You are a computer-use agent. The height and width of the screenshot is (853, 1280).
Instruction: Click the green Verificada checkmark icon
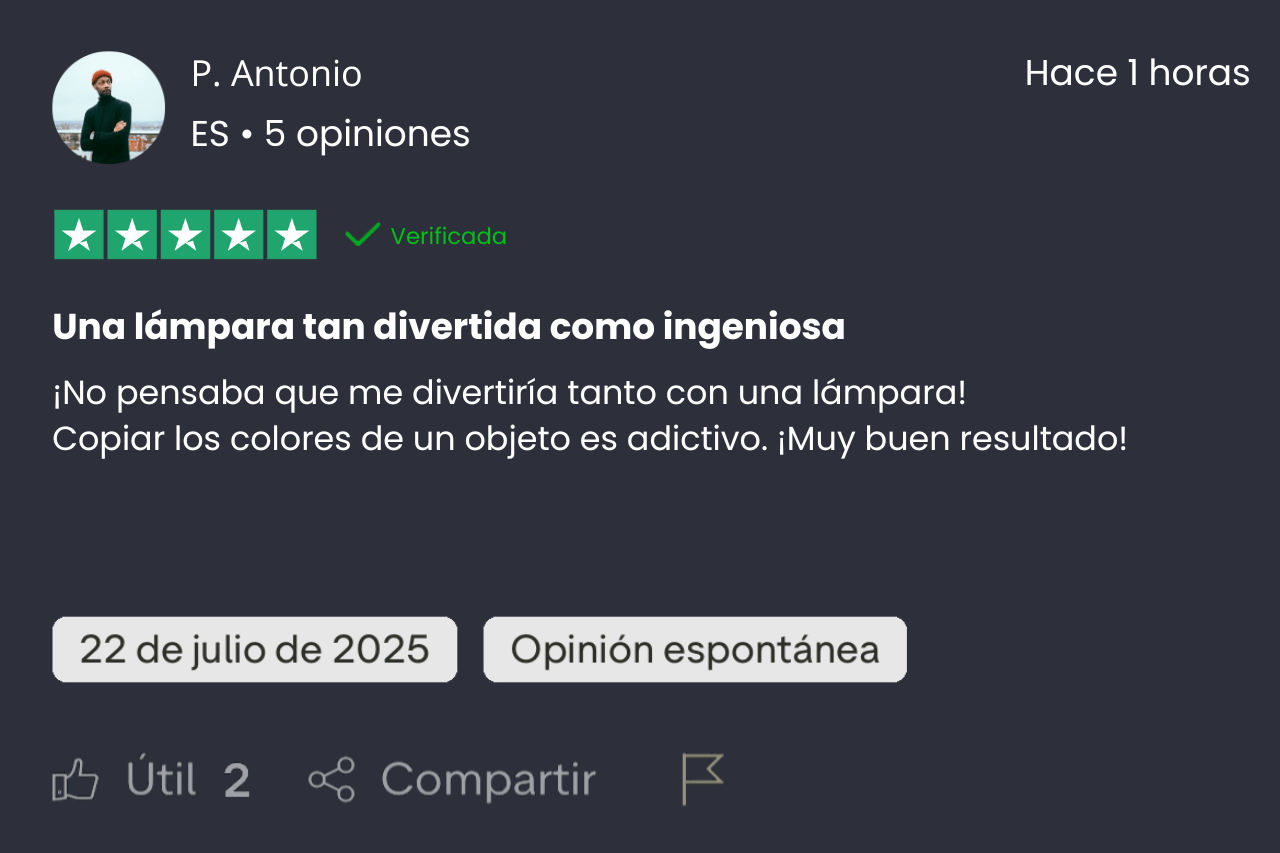(x=362, y=236)
